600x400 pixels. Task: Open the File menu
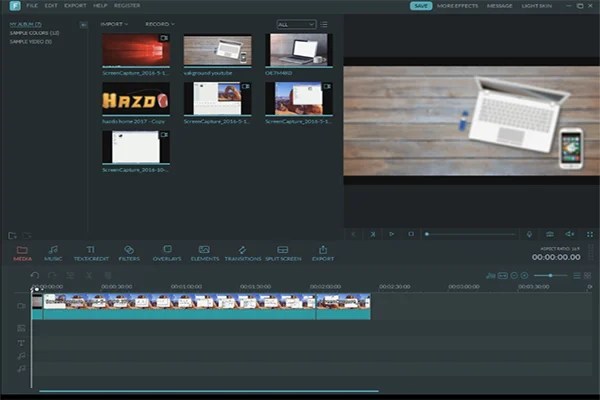(32, 6)
